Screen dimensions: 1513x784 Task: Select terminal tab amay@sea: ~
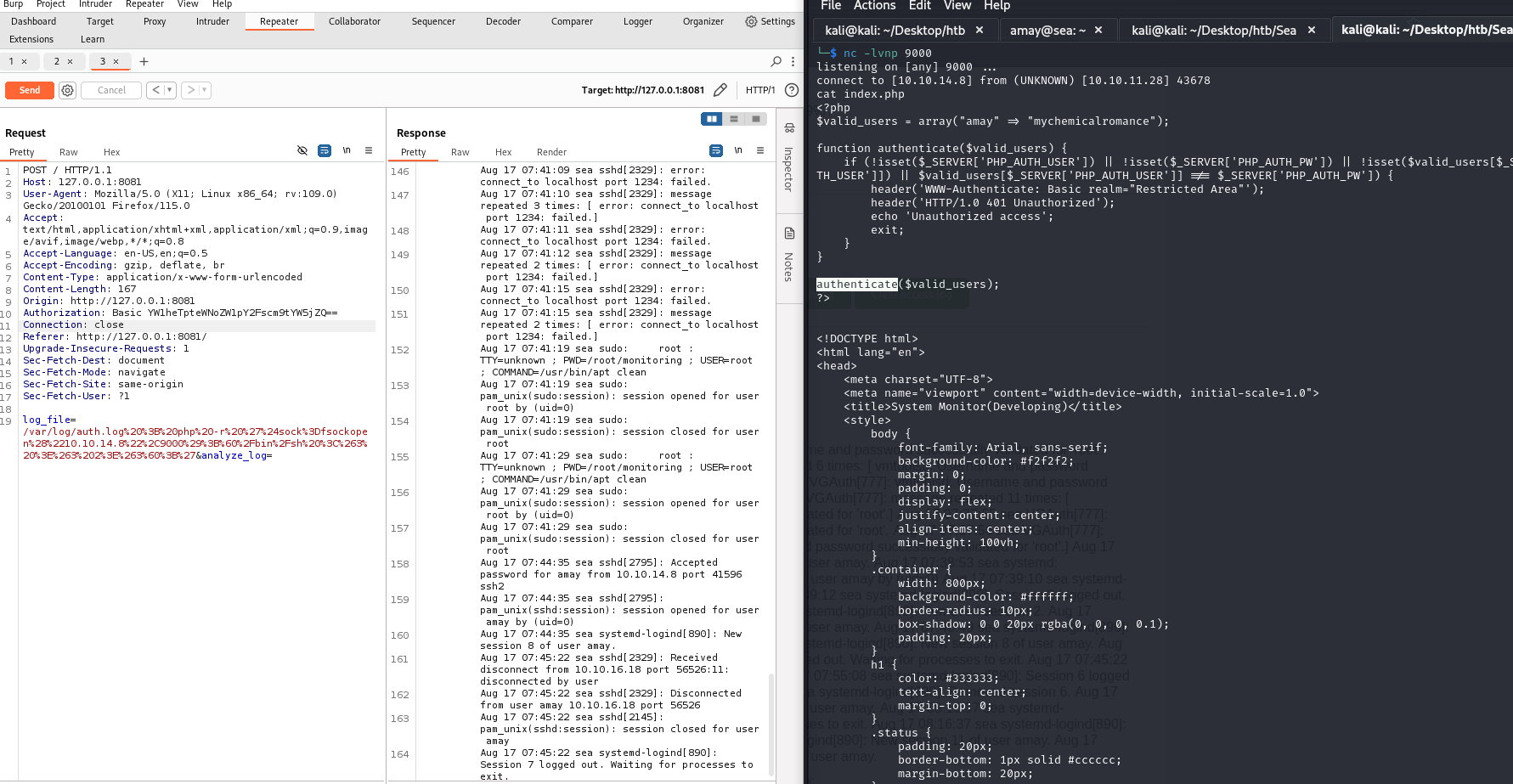(1047, 31)
